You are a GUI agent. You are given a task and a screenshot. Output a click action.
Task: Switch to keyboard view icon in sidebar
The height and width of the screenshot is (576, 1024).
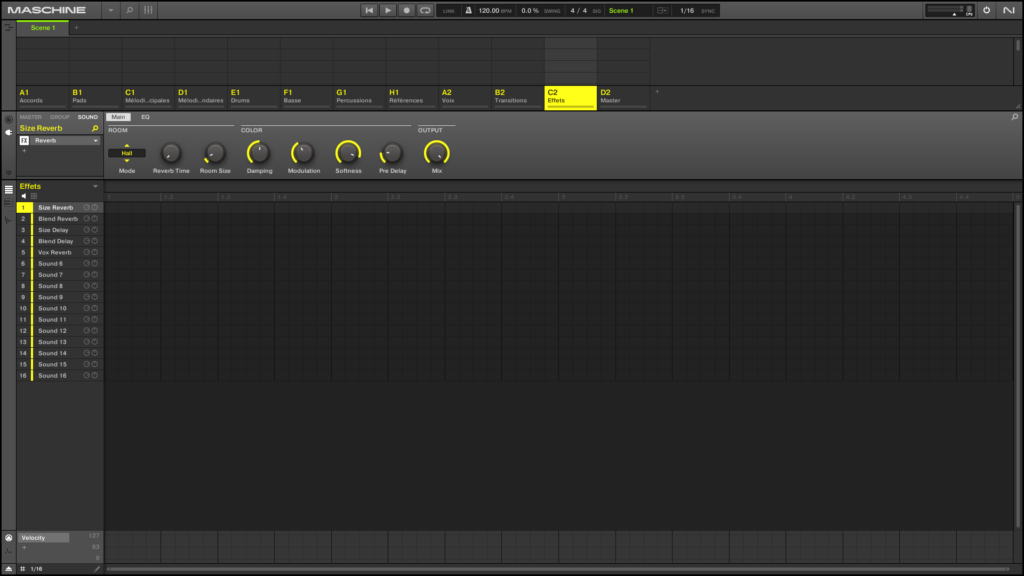[x=8, y=204]
